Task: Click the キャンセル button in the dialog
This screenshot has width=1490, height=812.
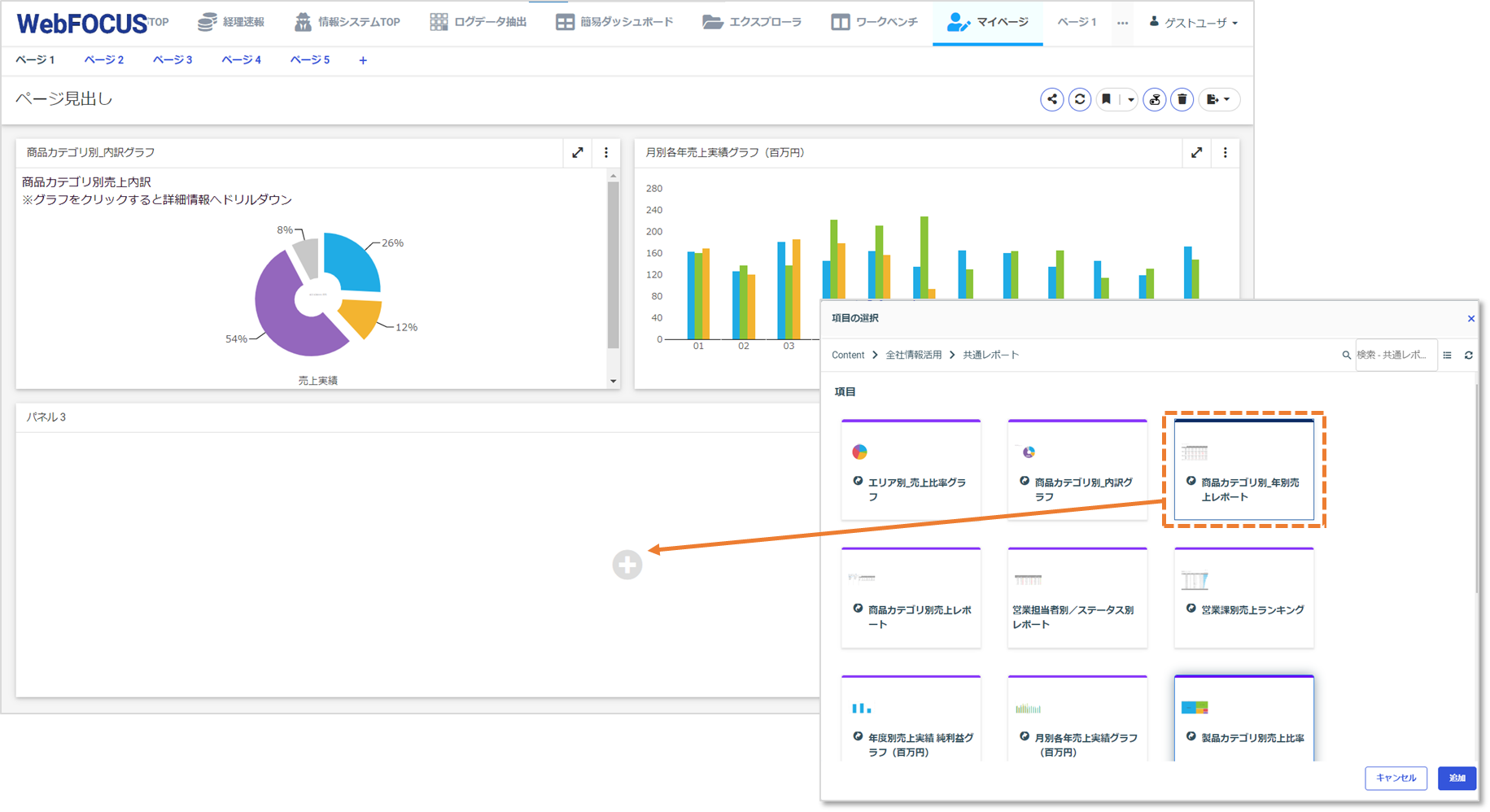Action: point(1396,778)
